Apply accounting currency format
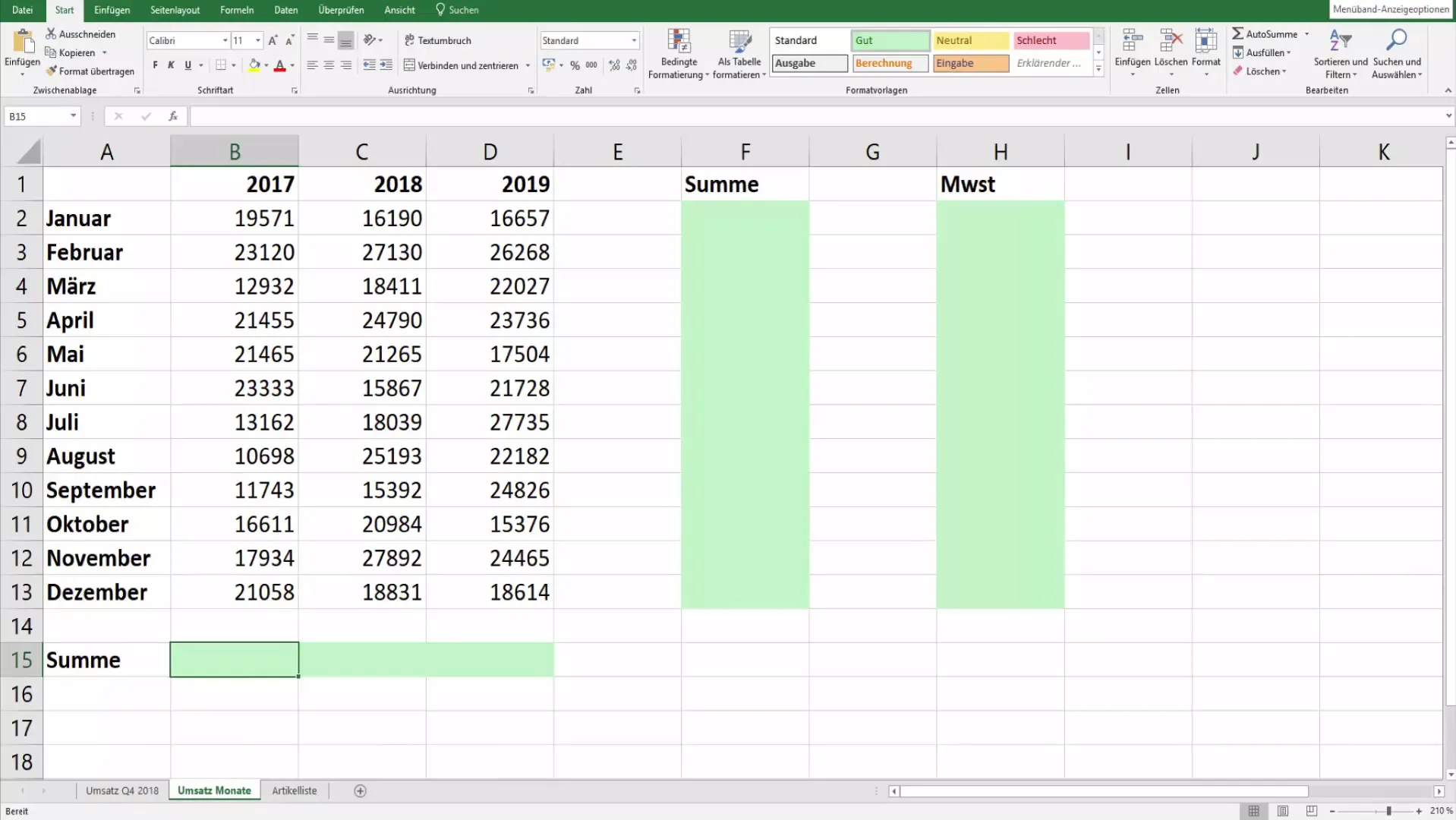The image size is (1456, 820). [549, 65]
